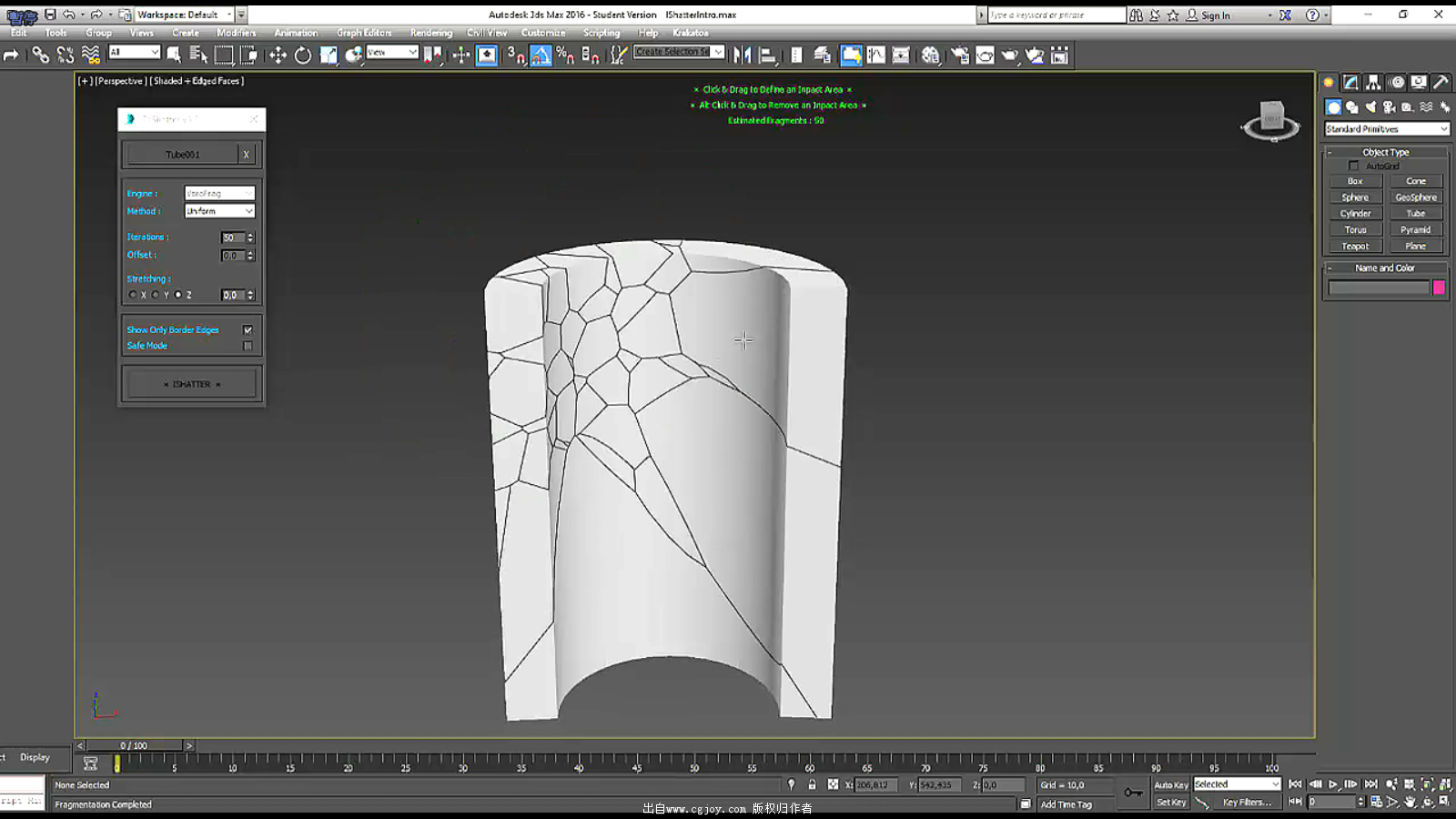
Task: Activate the Select Object tool
Action: pyautogui.click(x=174, y=56)
